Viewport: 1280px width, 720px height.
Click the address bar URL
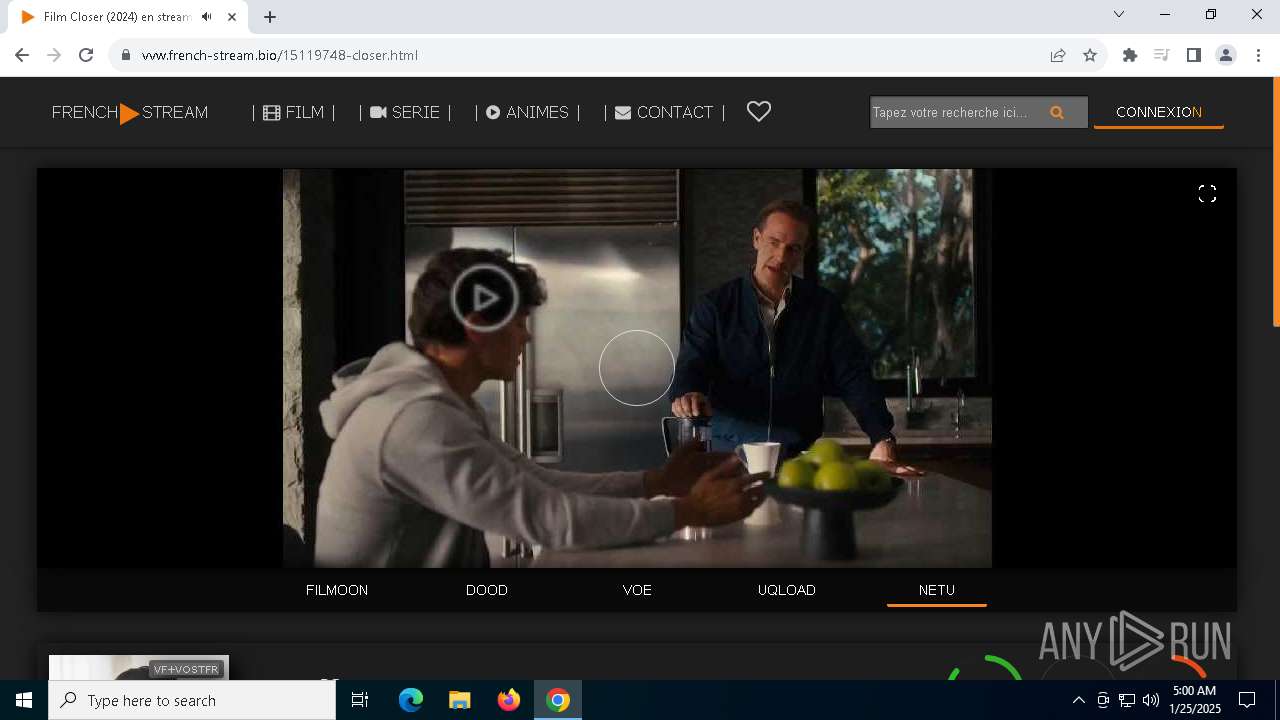tap(280, 55)
